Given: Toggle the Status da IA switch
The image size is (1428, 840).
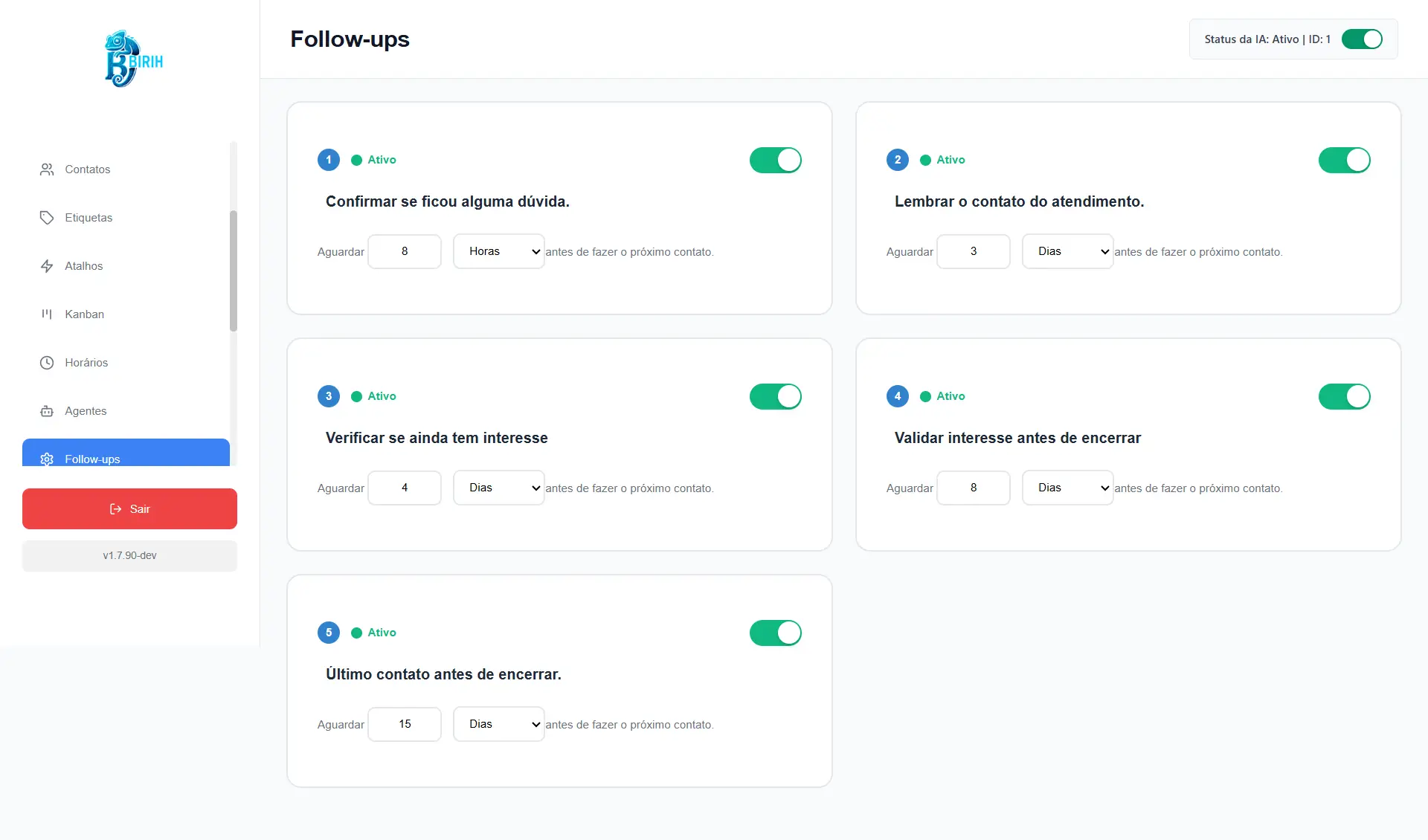Looking at the screenshot, I should coord(1362,39).
